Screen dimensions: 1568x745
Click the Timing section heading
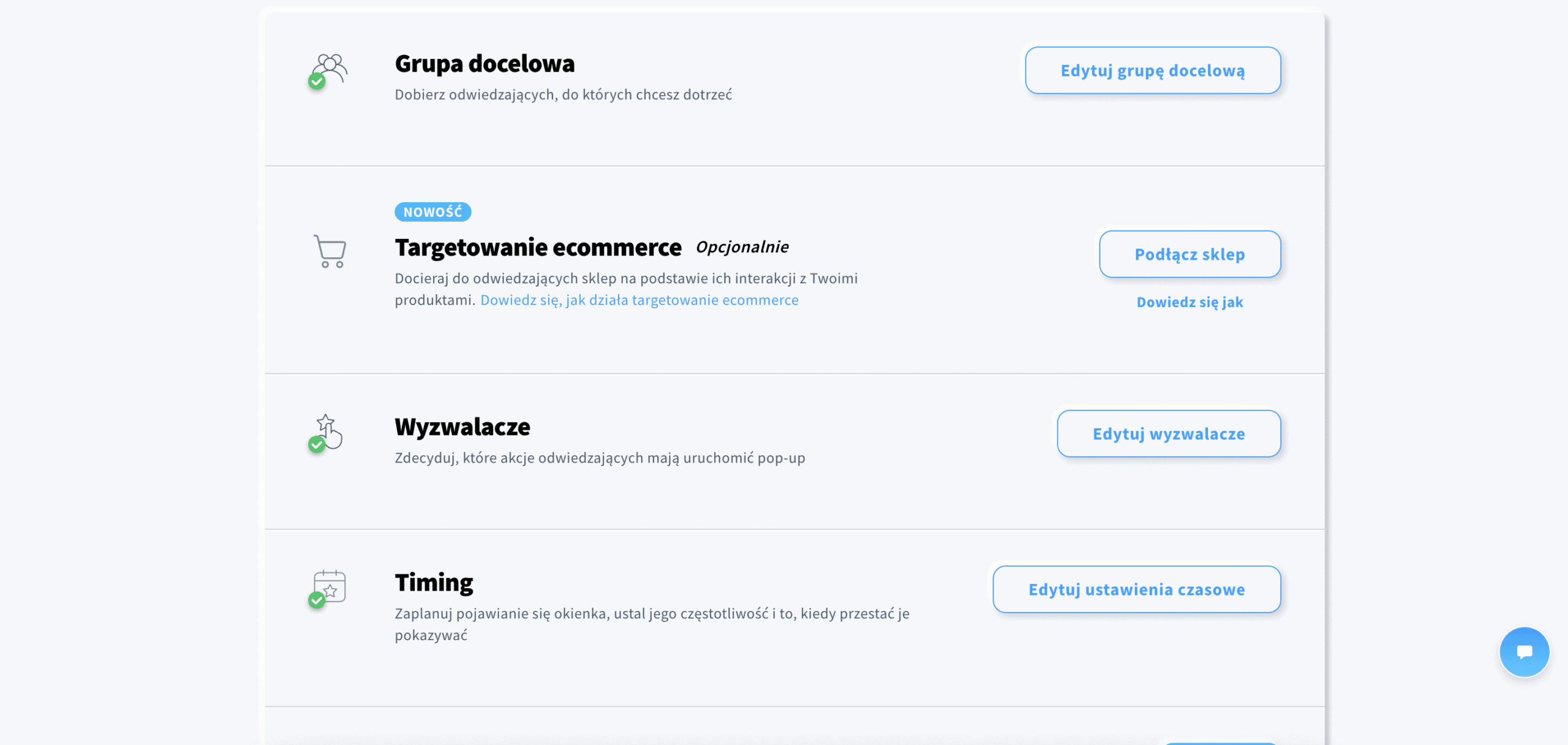[434, 581]
